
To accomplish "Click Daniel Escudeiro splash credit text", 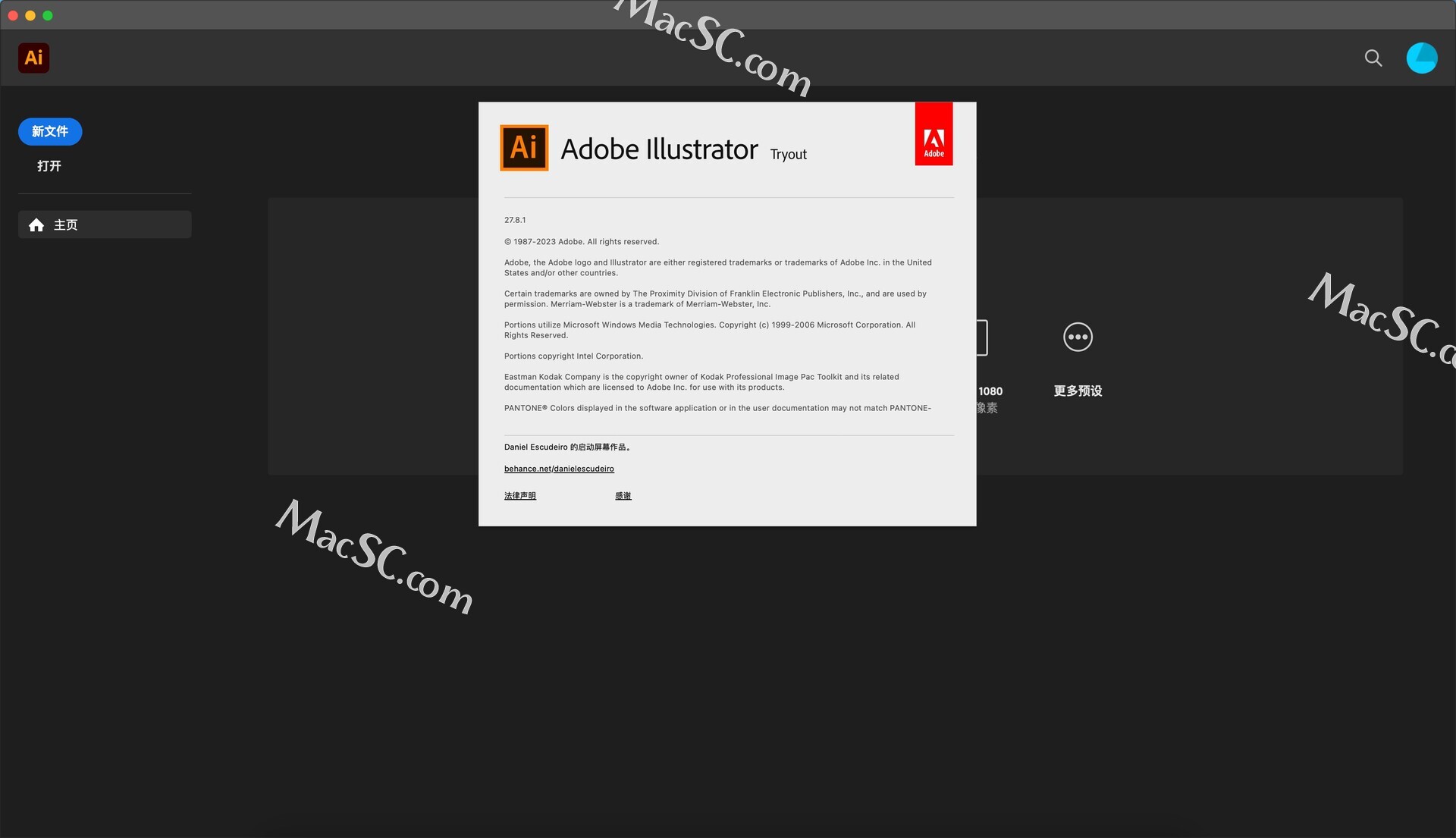I will point(567,447).
